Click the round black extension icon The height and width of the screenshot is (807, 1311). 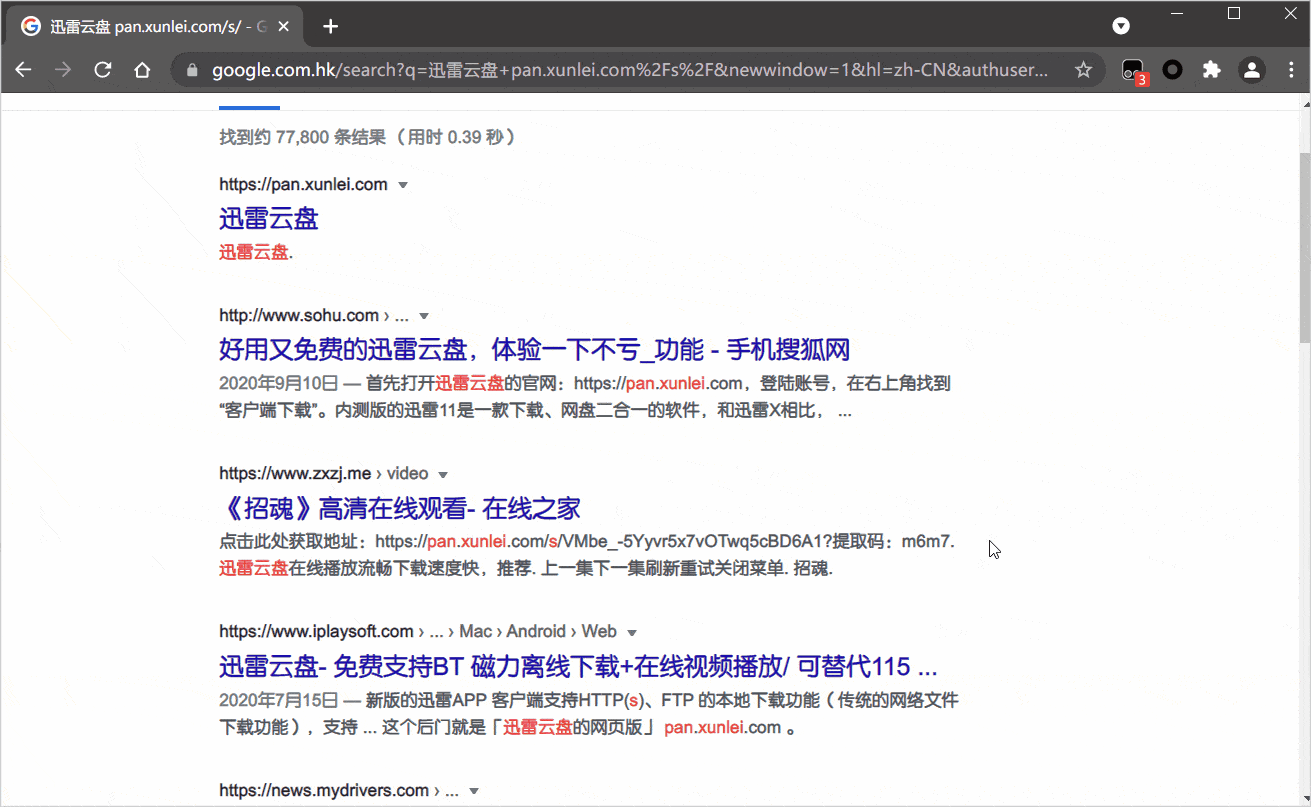pyautogui.click(x=1172, y=70)
